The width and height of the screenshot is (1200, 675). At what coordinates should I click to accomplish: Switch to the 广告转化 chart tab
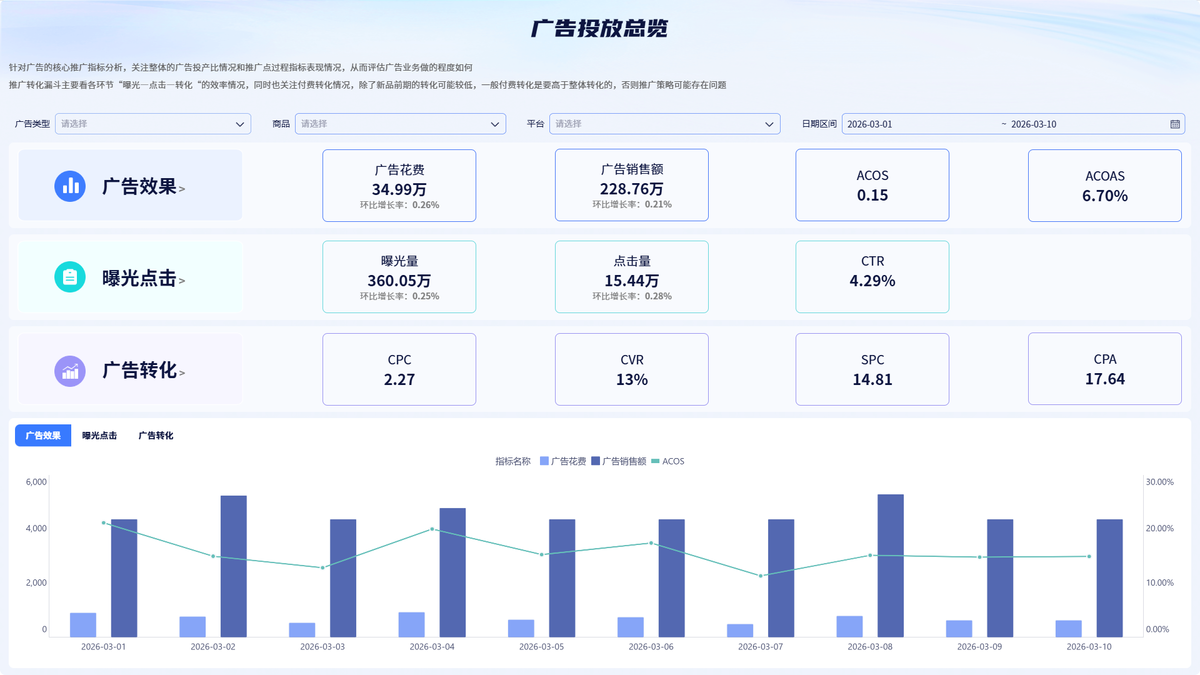click(156, 436)
